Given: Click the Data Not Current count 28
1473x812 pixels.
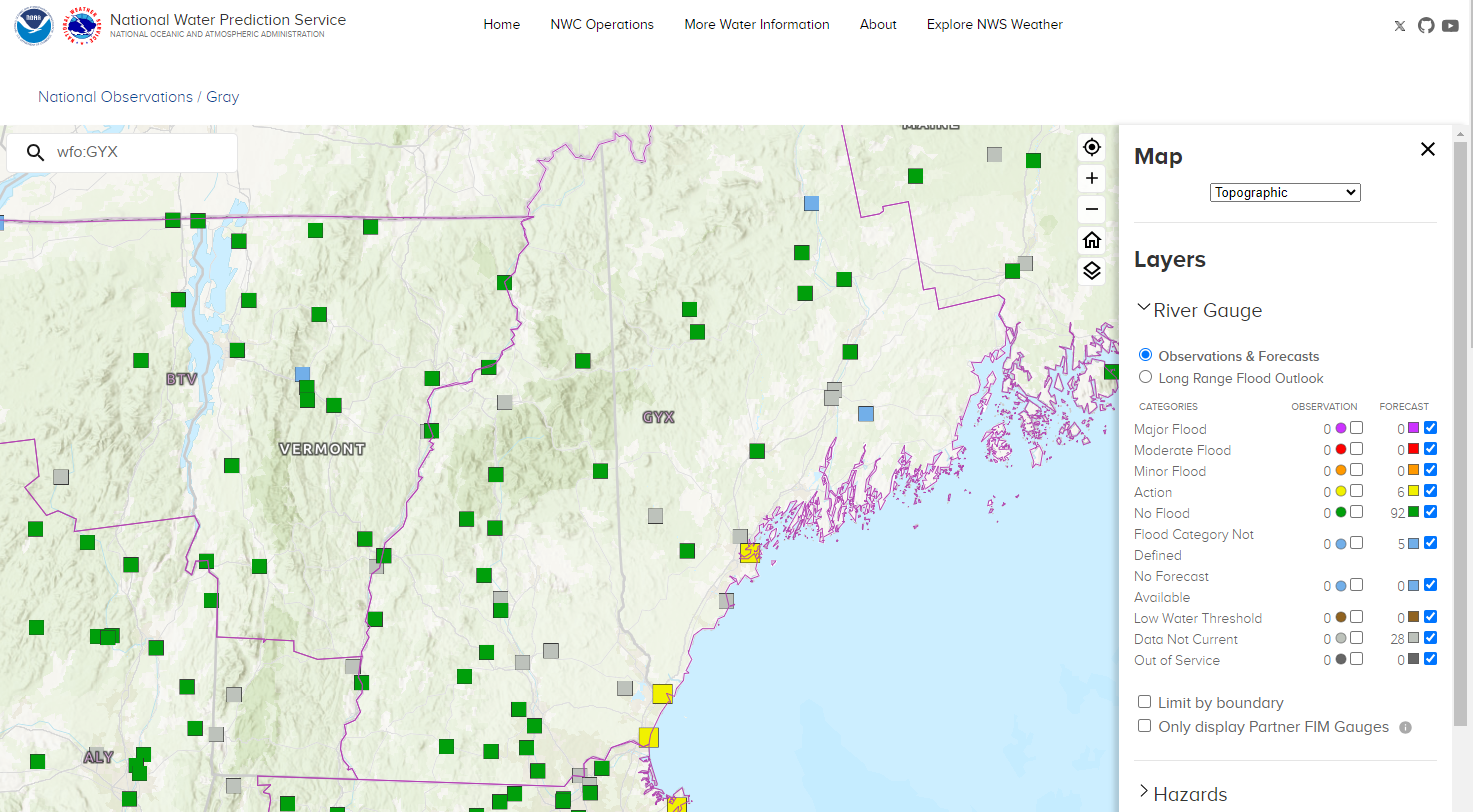Looking at the screenshot, I should pos(1397,639).
